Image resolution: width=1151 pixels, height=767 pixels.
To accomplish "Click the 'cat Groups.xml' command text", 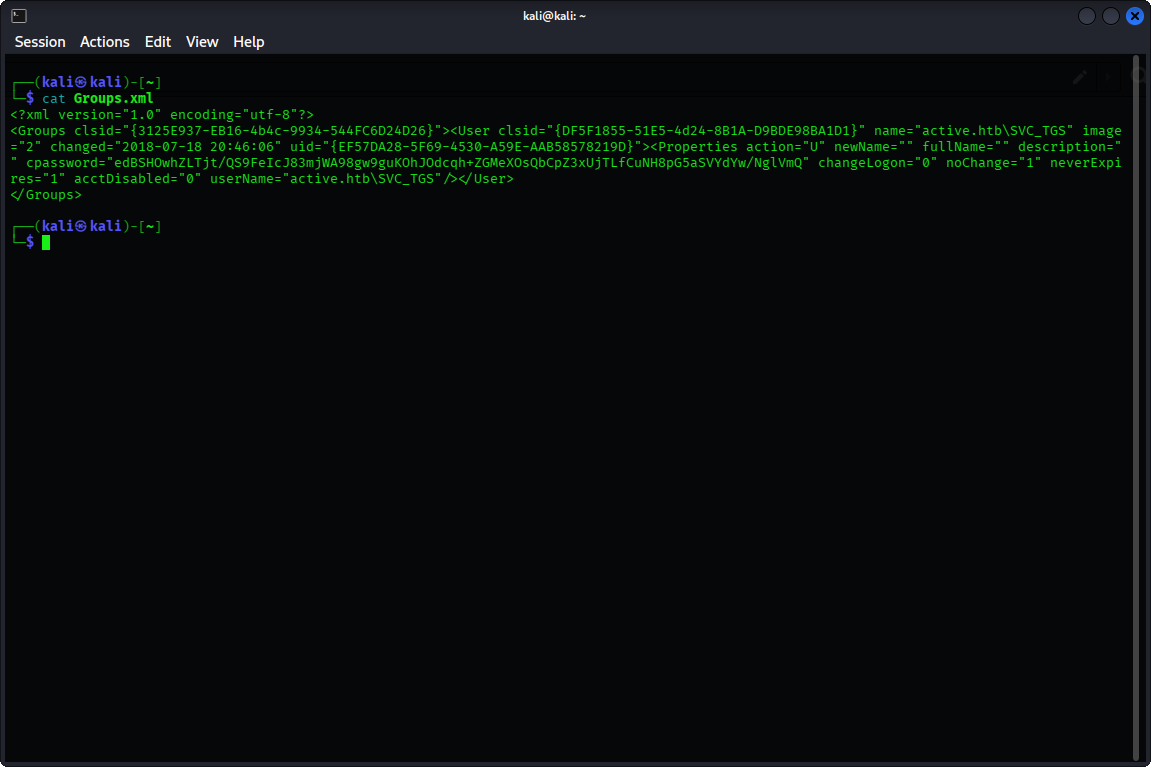I will pyautogui.click(x=98, y=98).
